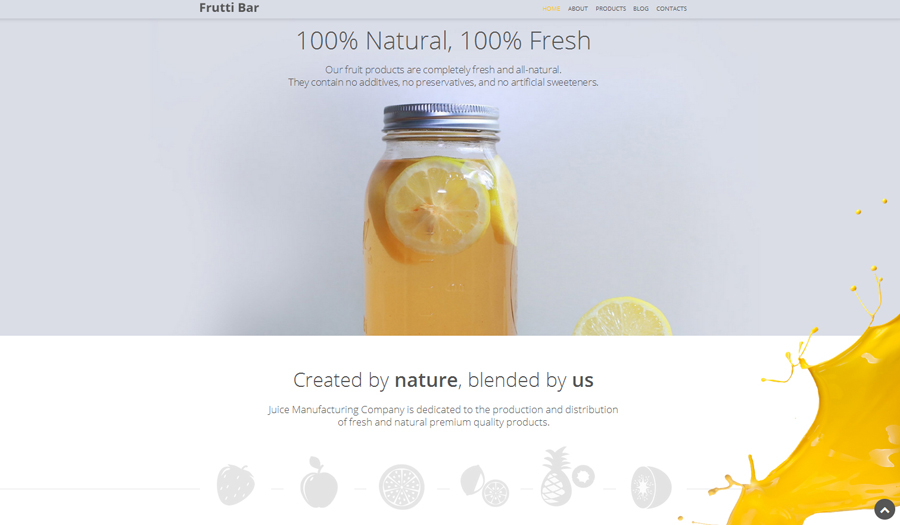
Task: Click the '100% Natural, 100% Fresh' headline
Action: (x=443, y=41)
